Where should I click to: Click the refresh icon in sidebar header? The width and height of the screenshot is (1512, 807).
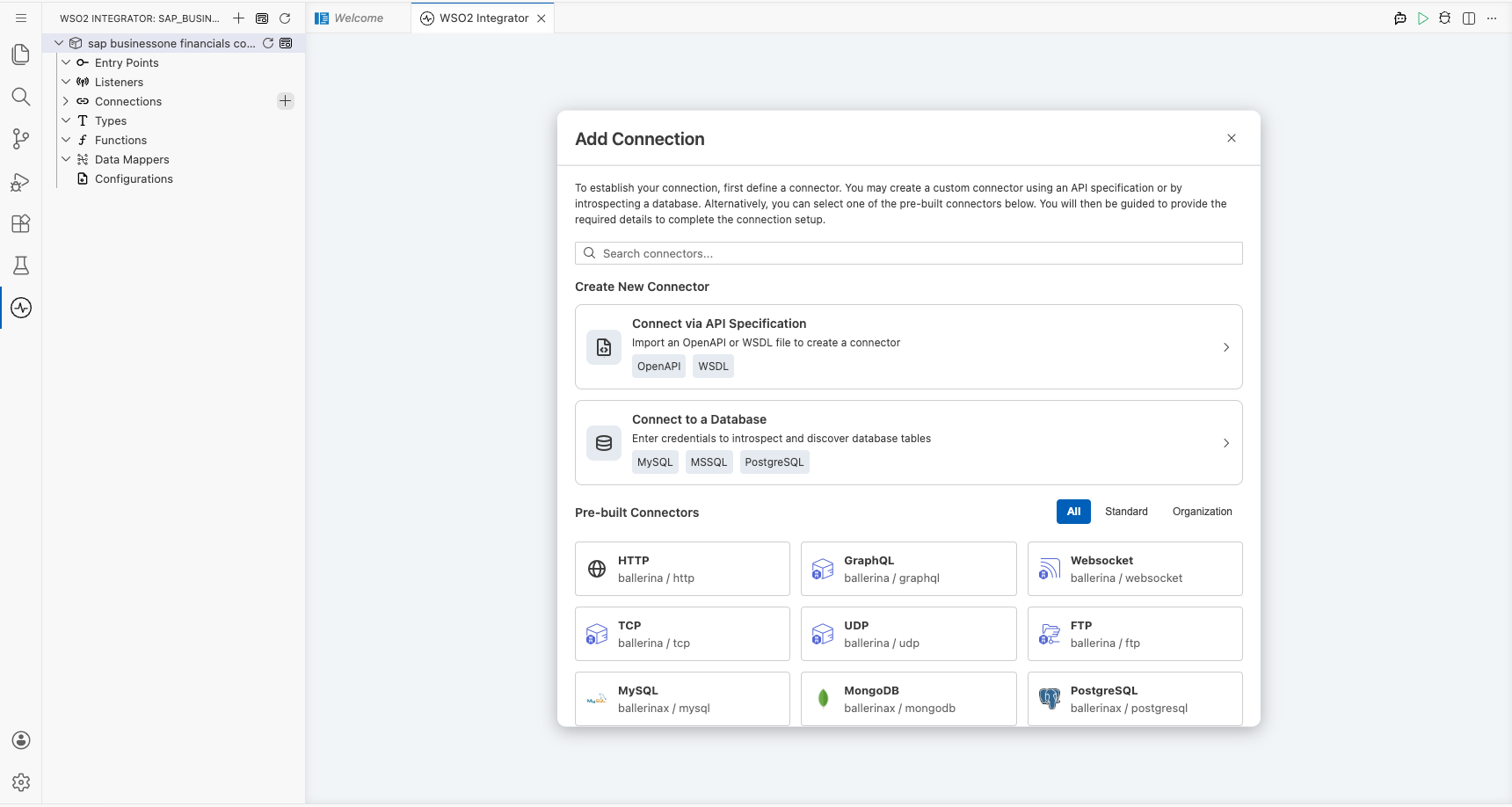[285, 18]
